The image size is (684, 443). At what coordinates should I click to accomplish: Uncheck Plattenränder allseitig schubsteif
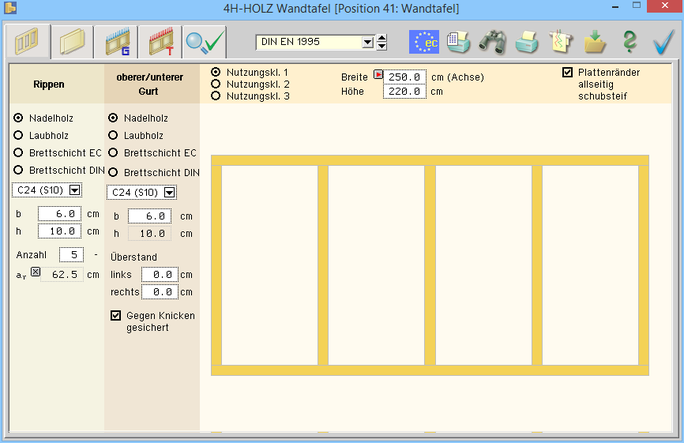568,73
